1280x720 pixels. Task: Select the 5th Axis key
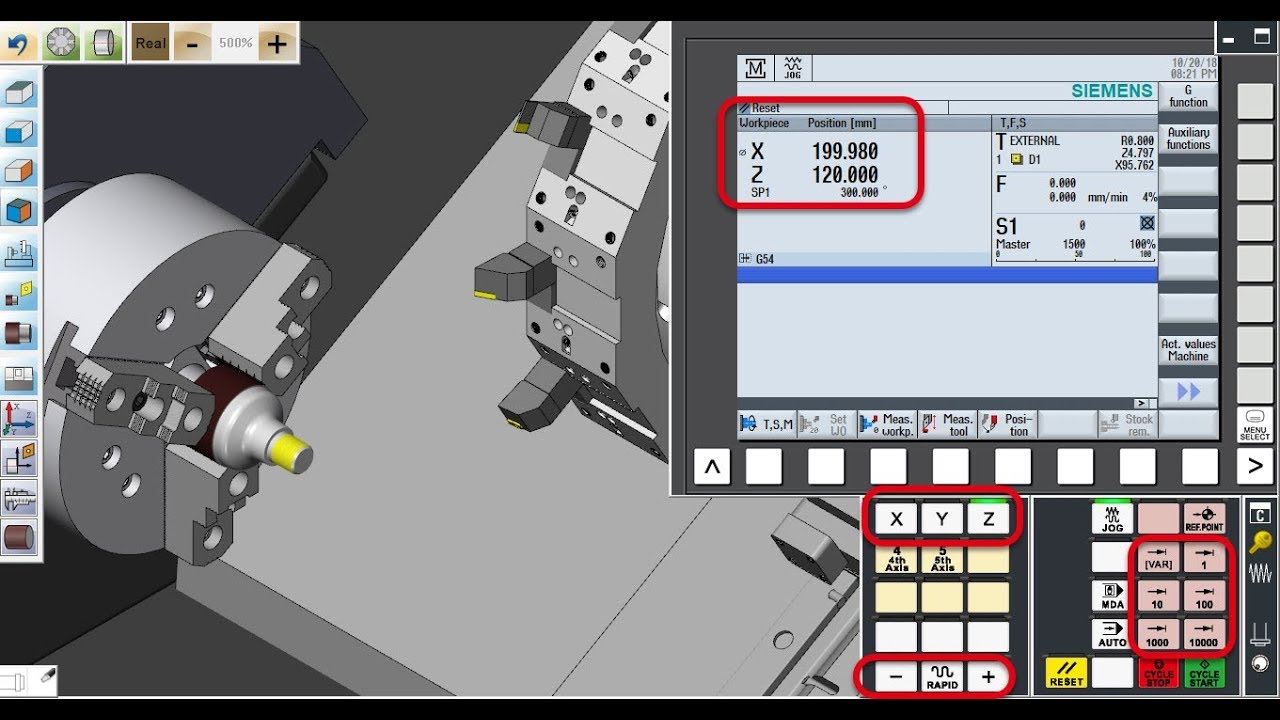942,559
